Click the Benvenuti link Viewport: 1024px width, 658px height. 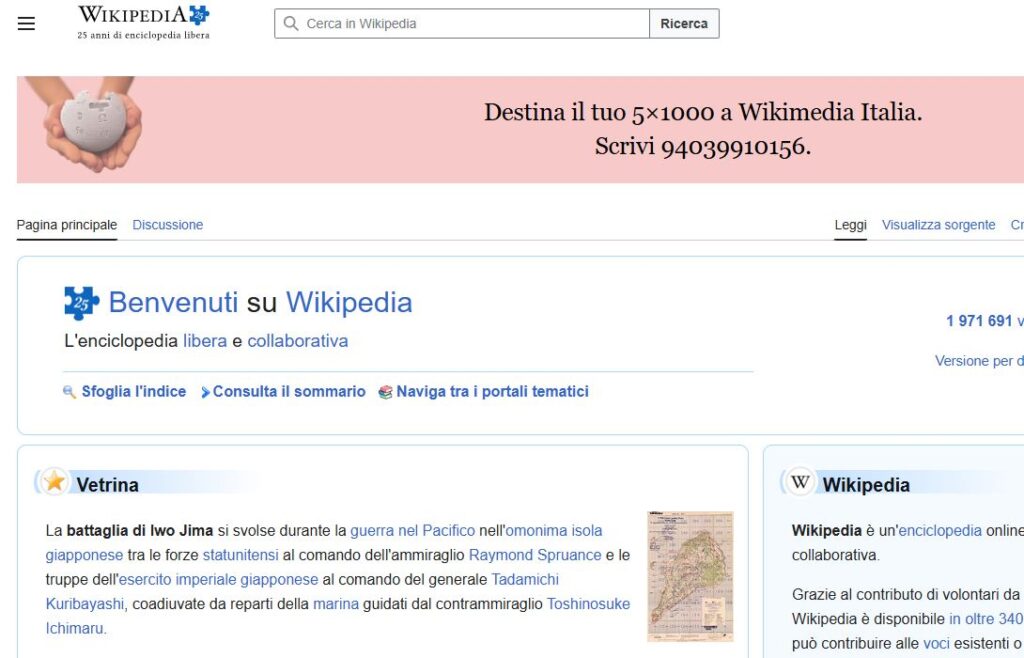pyautogui.click(x=173, y=302)
